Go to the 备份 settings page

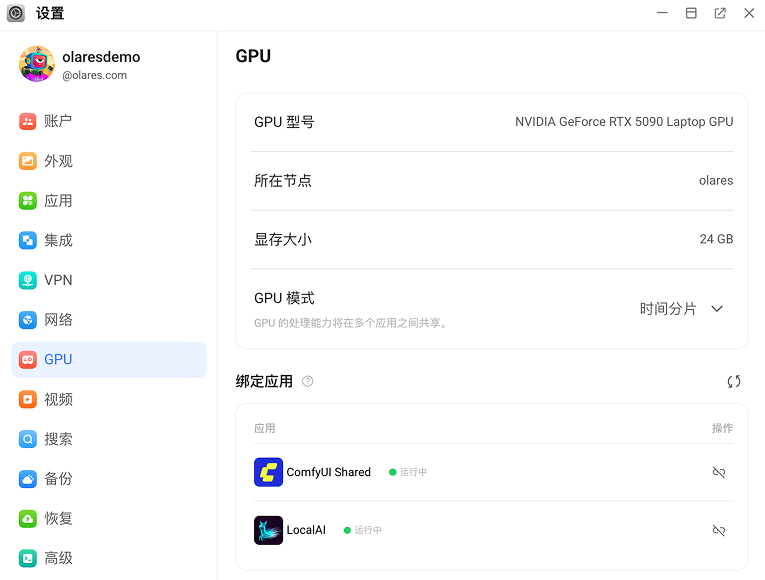[108, 479]
